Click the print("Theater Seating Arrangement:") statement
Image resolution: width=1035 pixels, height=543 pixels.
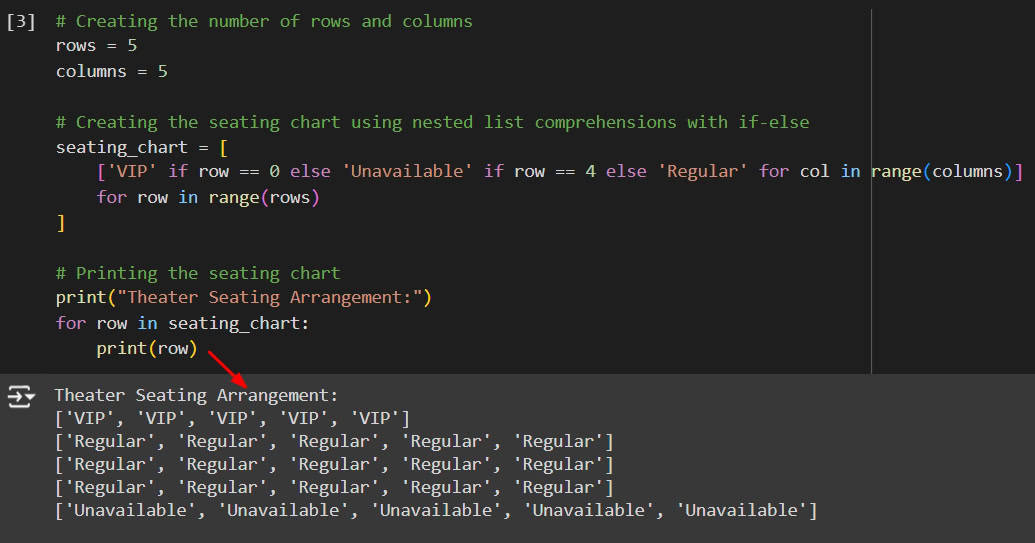(243, 298)
